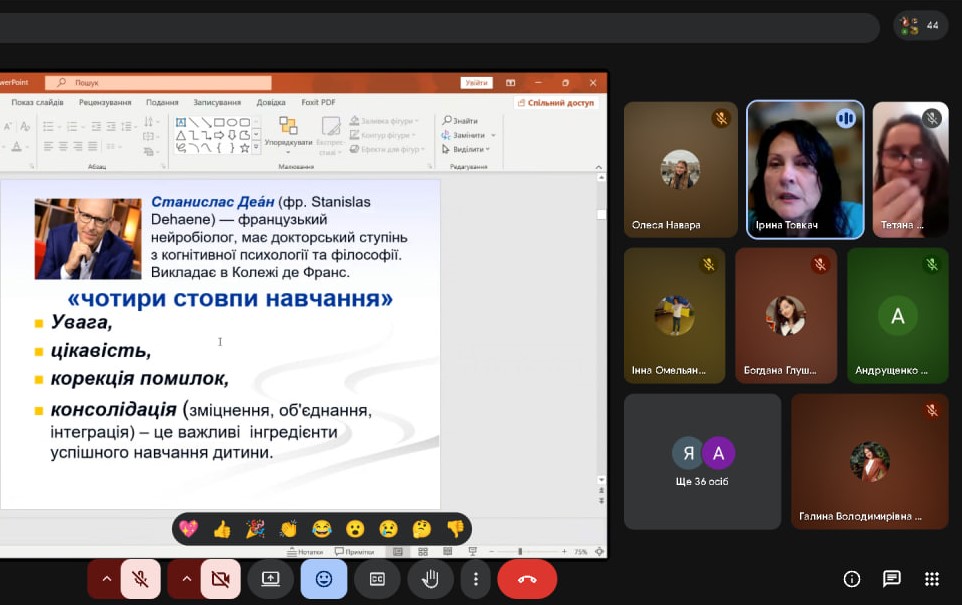The width and height of the screenshot is (962, 605).
Task: Click the present screen icon
Action: (x=270, y=579)
